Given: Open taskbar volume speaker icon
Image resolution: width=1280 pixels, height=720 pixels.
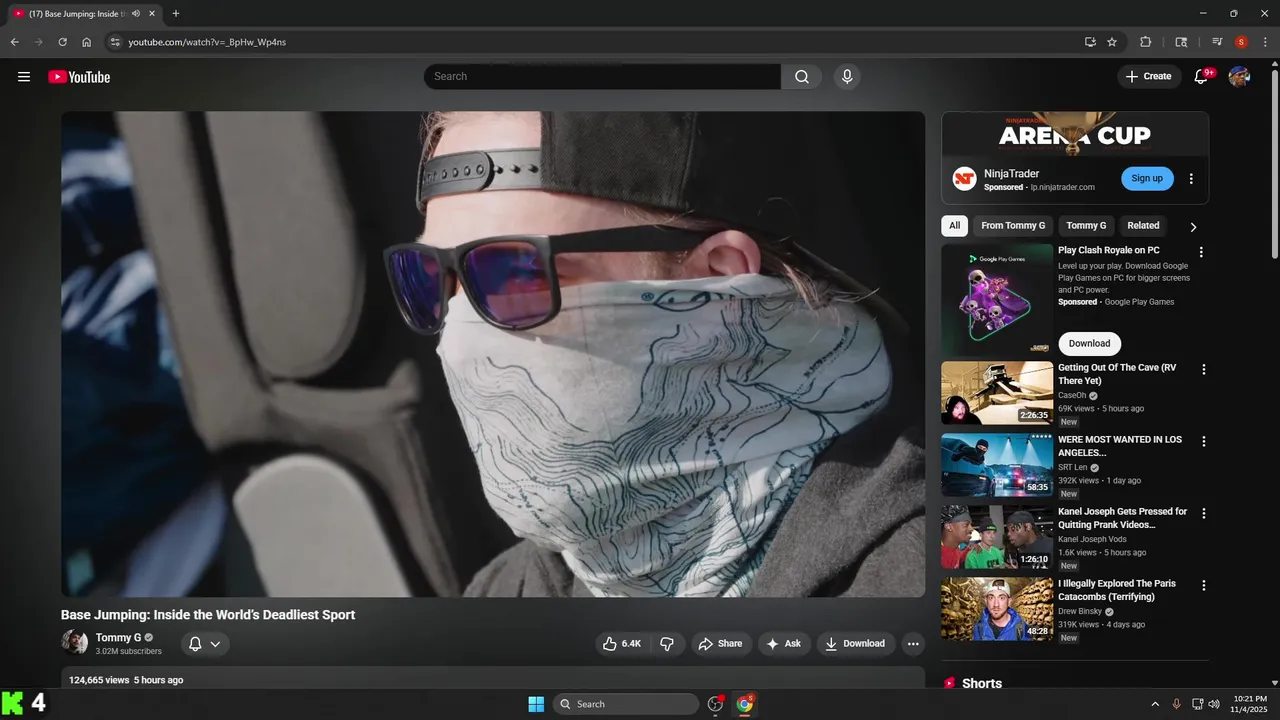Looking at the screenshot, I should [x=1214, y=704].
